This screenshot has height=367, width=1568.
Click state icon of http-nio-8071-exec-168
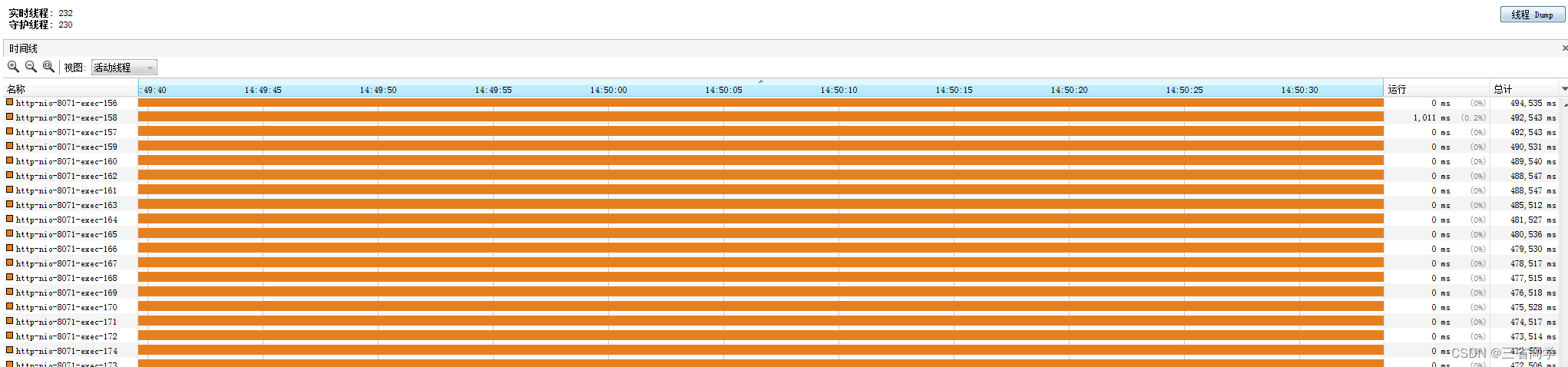click(x=10, y=277)
